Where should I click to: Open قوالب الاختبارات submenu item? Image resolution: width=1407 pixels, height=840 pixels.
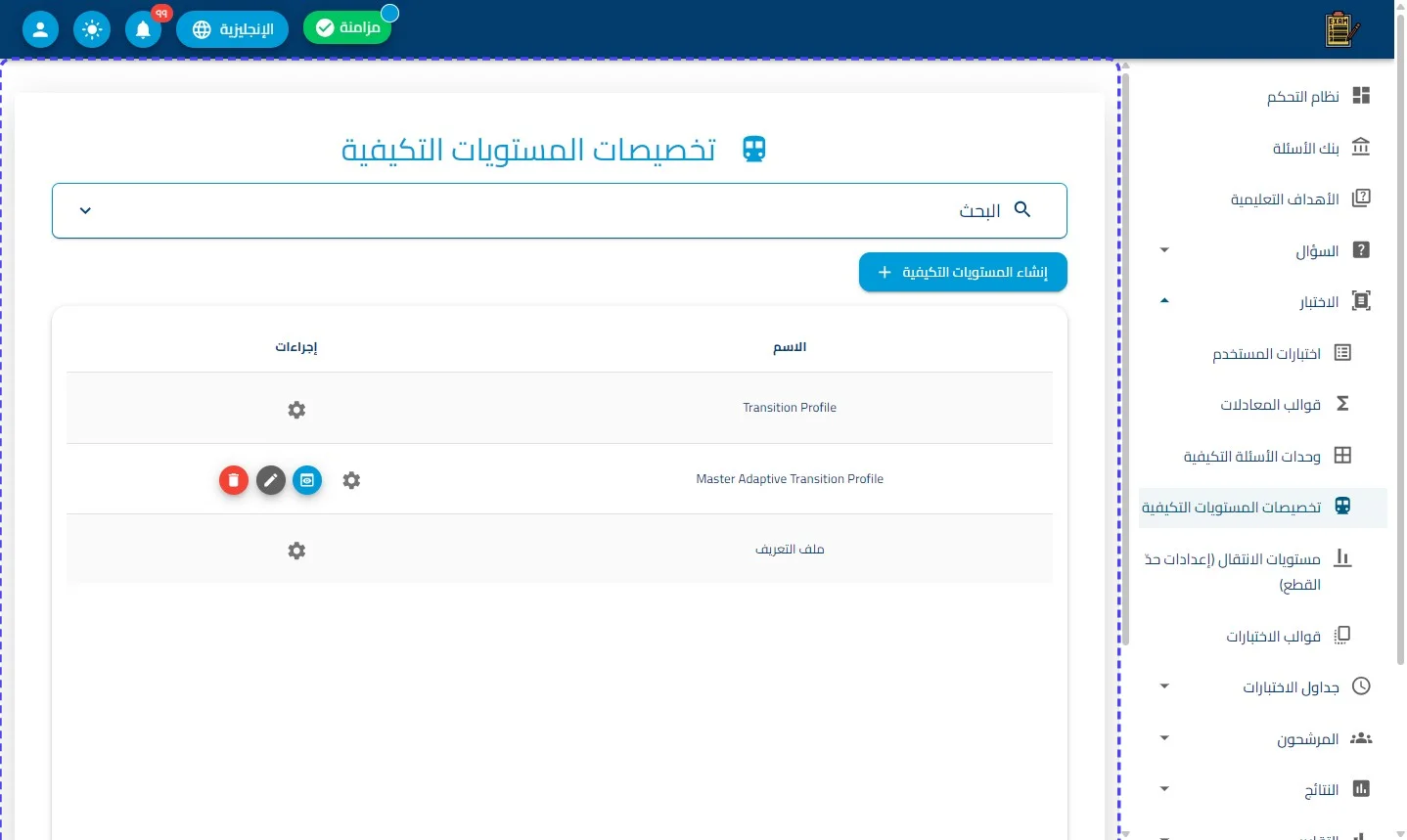1262,636
